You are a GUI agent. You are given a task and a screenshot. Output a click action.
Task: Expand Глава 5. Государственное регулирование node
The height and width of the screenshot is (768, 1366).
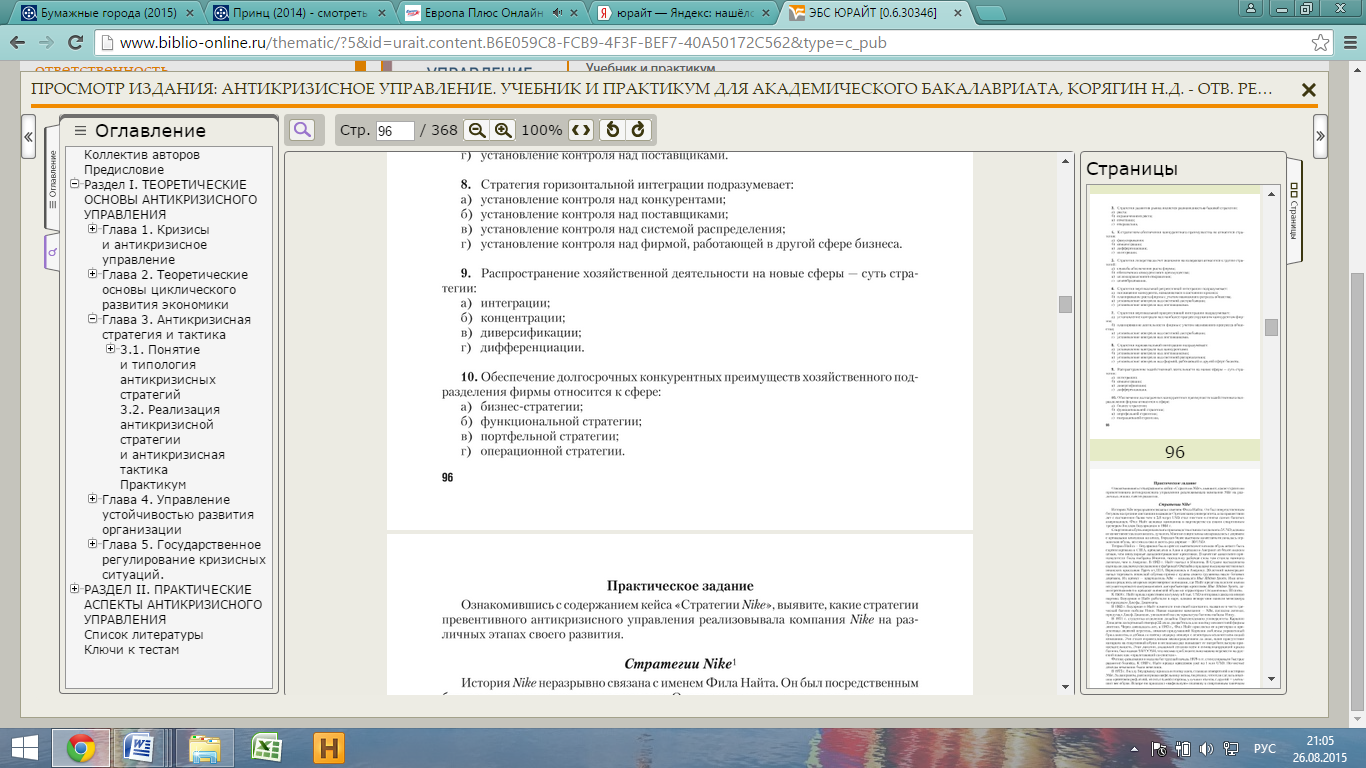click(93, 545)
